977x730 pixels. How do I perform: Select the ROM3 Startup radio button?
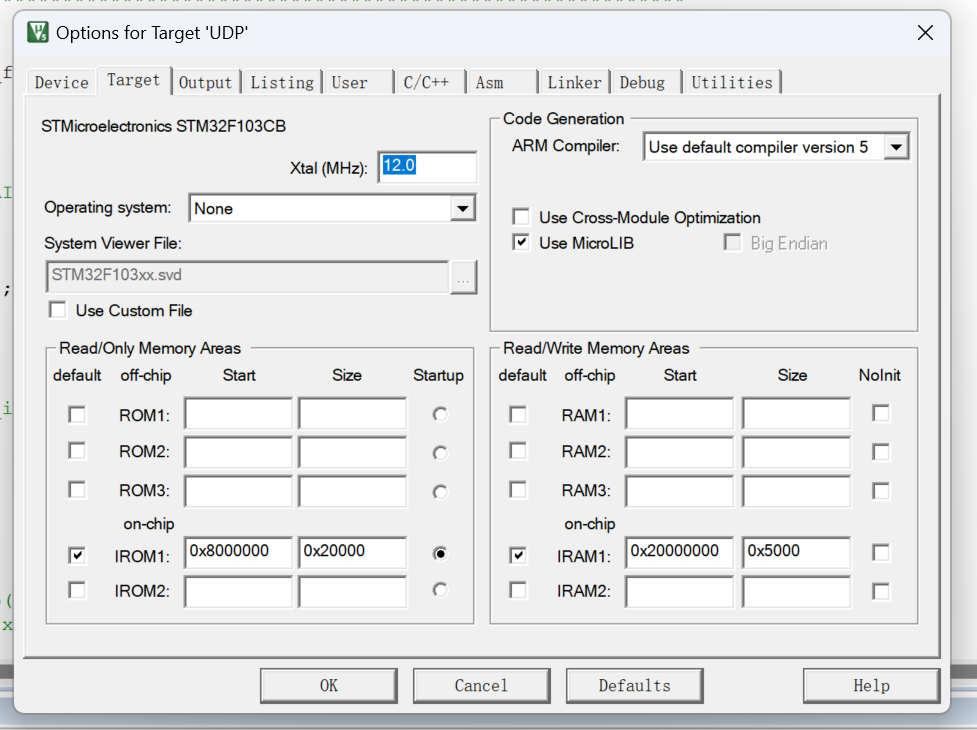[x=440, y=492]
